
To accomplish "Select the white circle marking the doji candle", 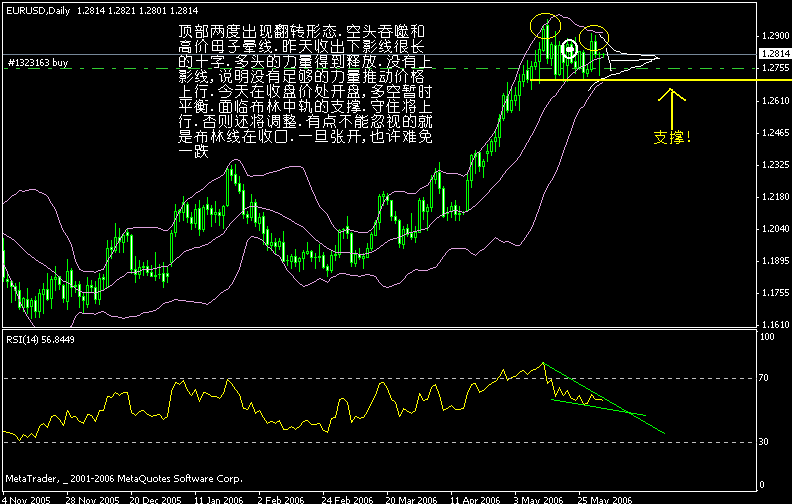I will pyautogui.click(x=569, y=49).
